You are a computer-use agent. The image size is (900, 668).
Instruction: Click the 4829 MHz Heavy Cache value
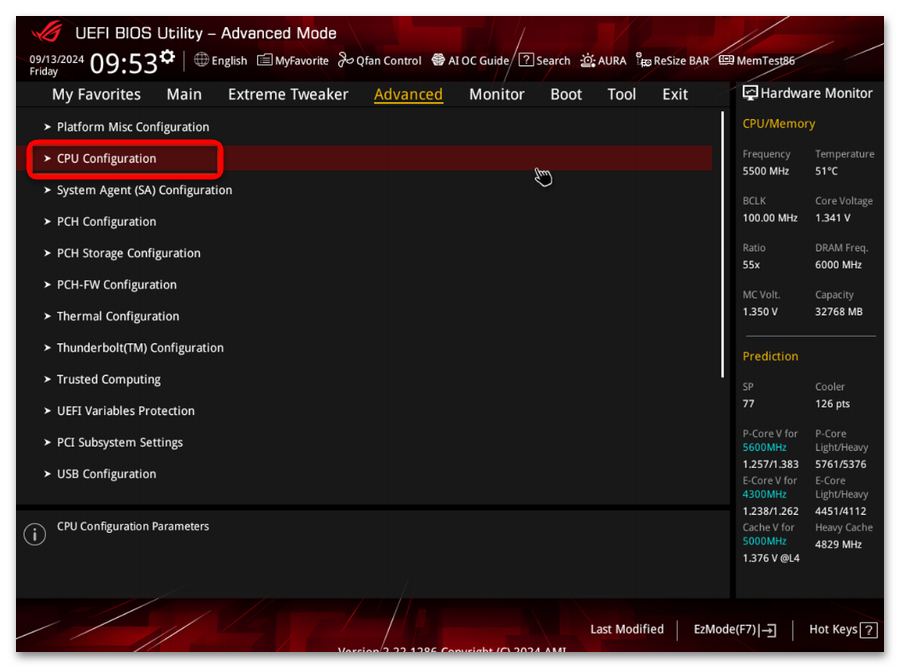pos(838,545)
